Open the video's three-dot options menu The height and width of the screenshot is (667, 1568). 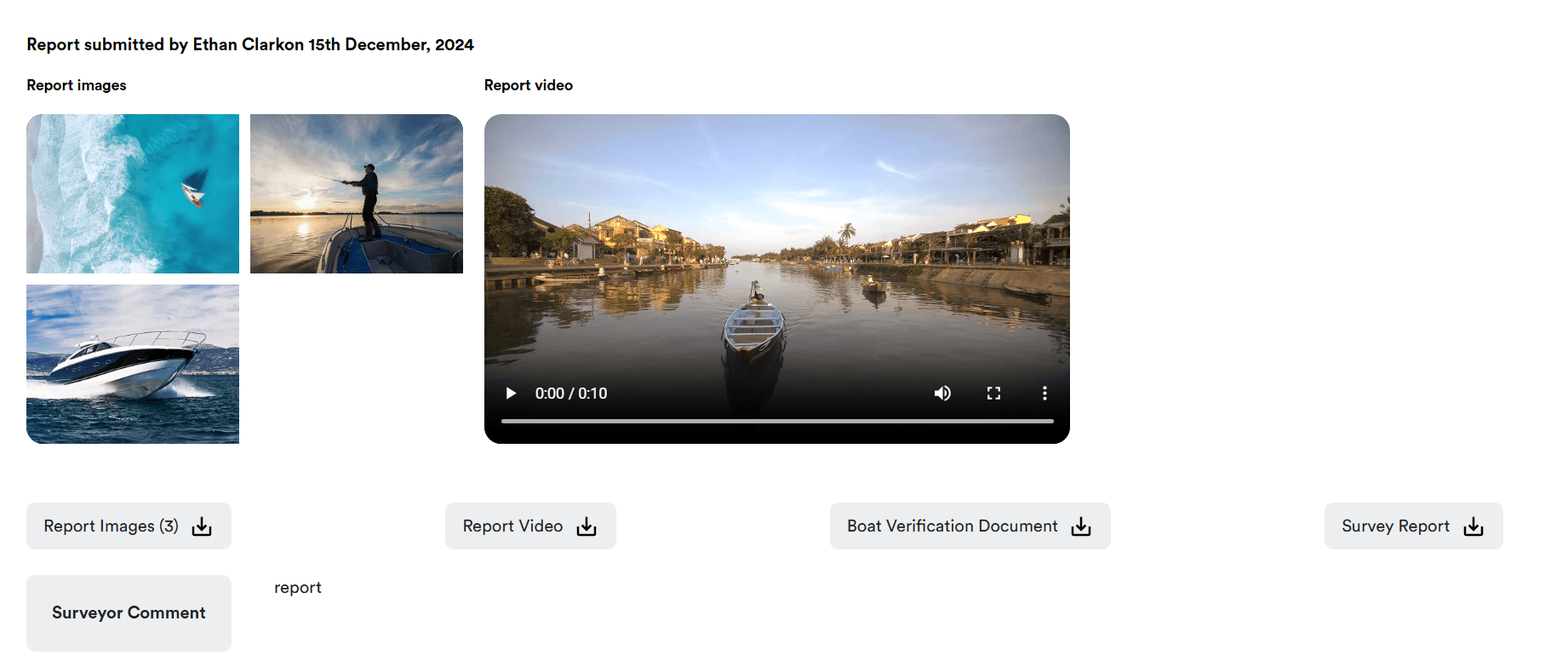click(1044, 393)
